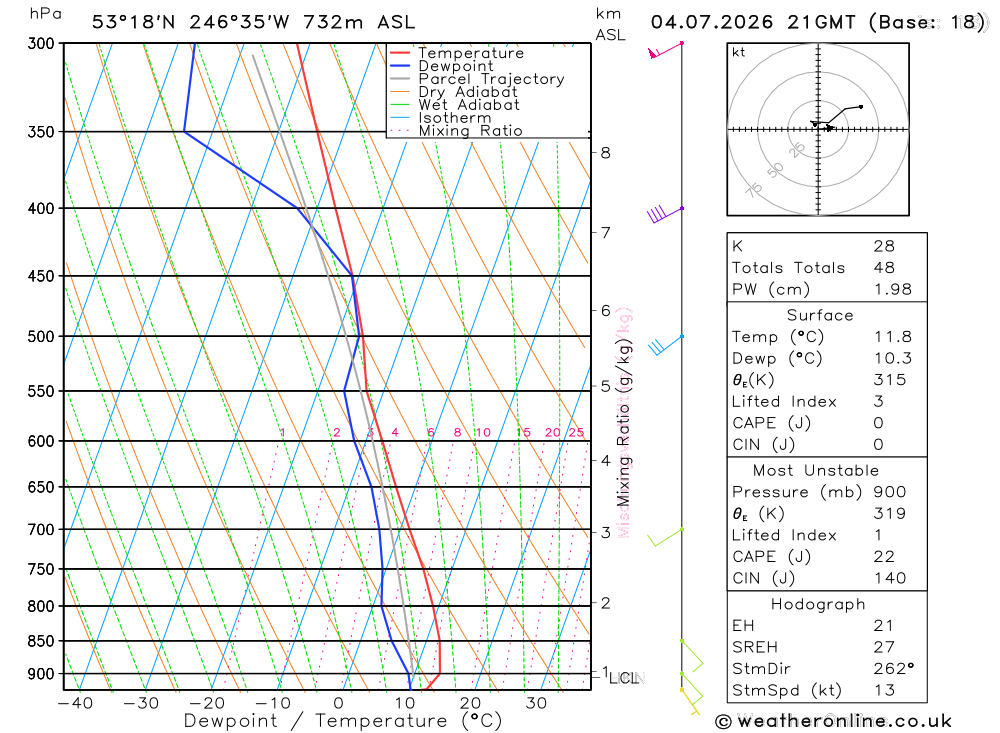Click the 850 hPa pressure label
This screenshot has width=1000, height=733.
(x=41, y=641)
